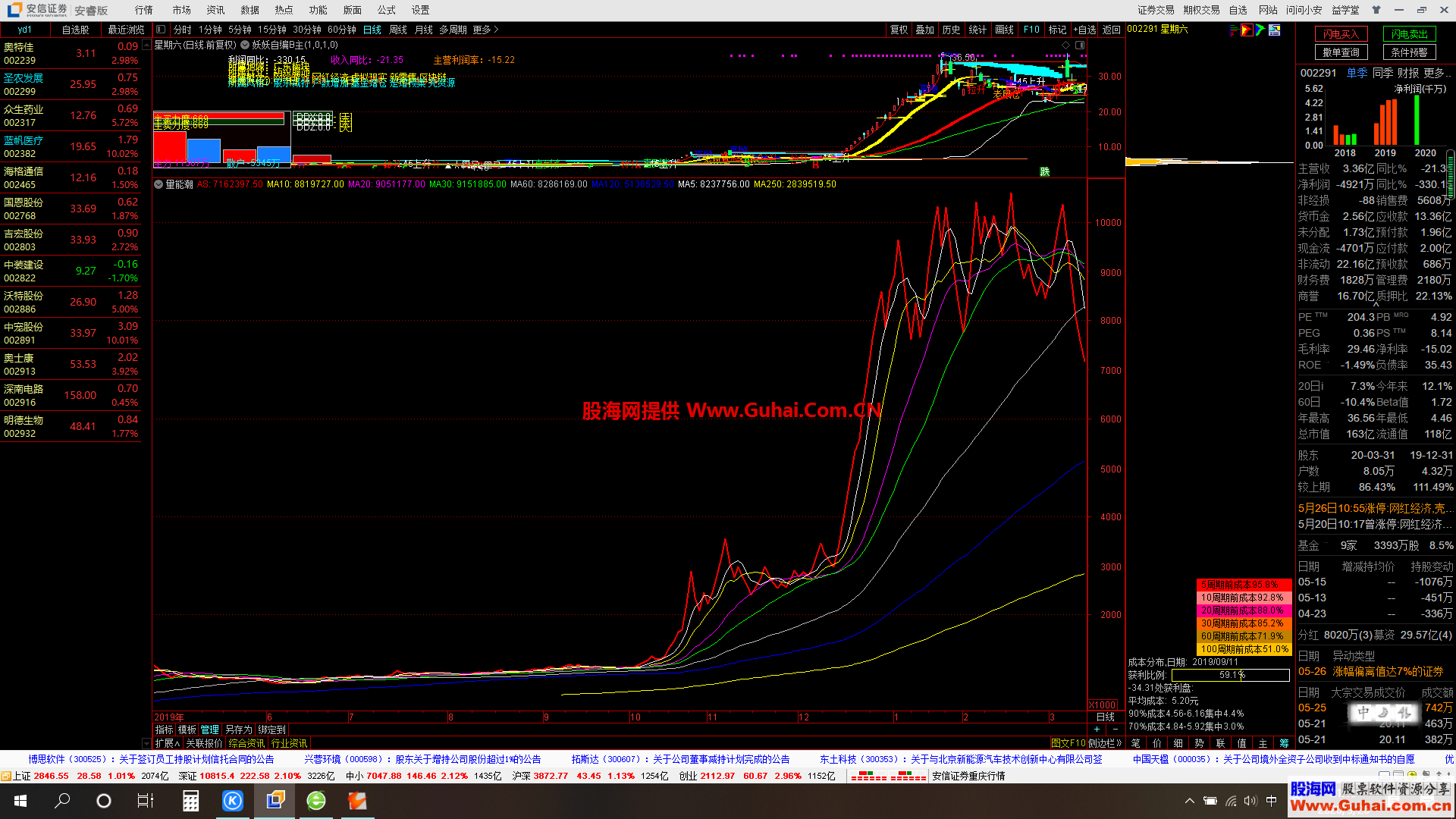The image size is (1456, 819).
Task: Open the 日线 period selector at chart bottom
Action: tap(1106, 717)
